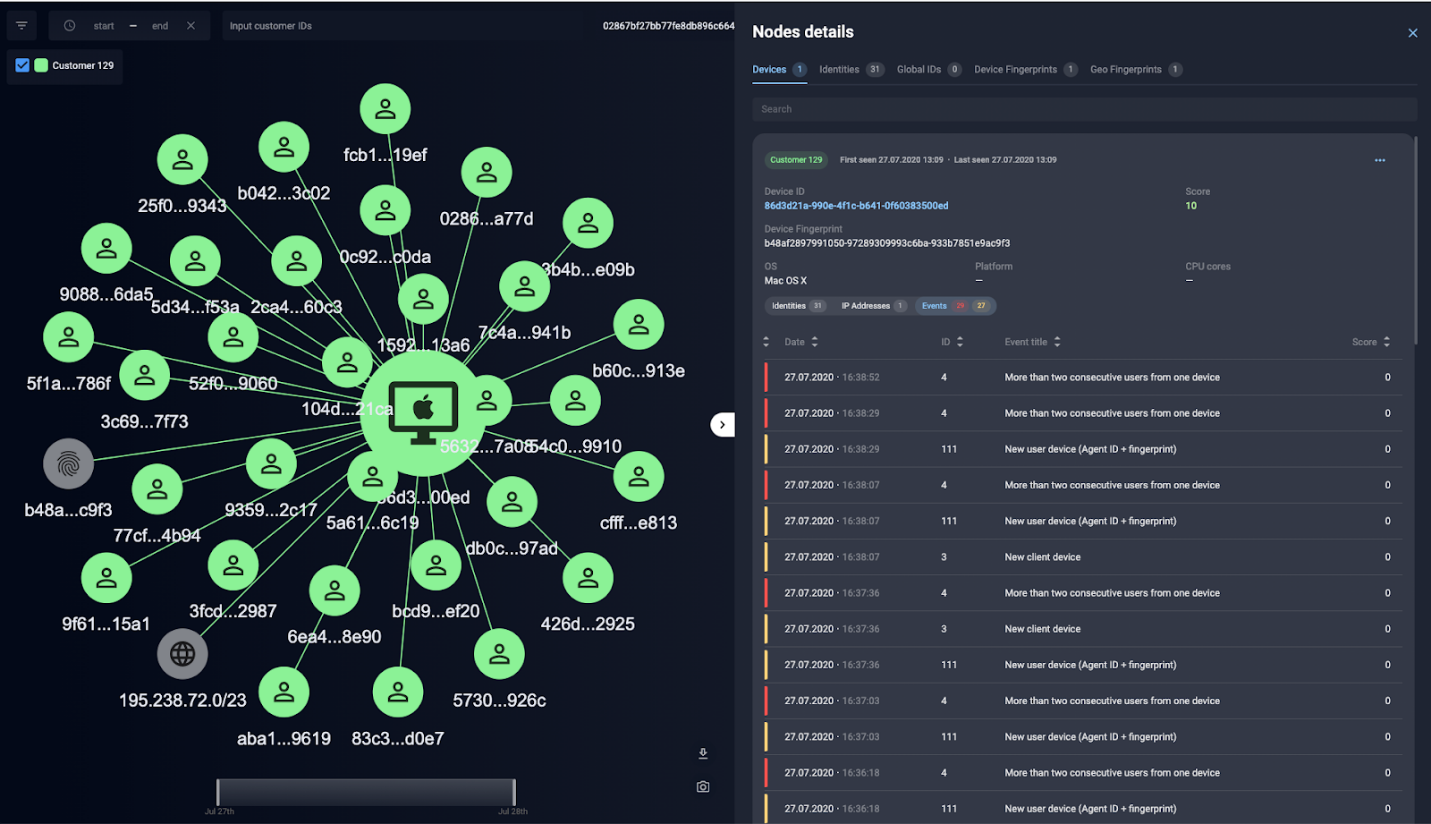Take a graph snapshot with the camera icon
The height and width of the screenshot is (824, 1431).
point(703,787)
